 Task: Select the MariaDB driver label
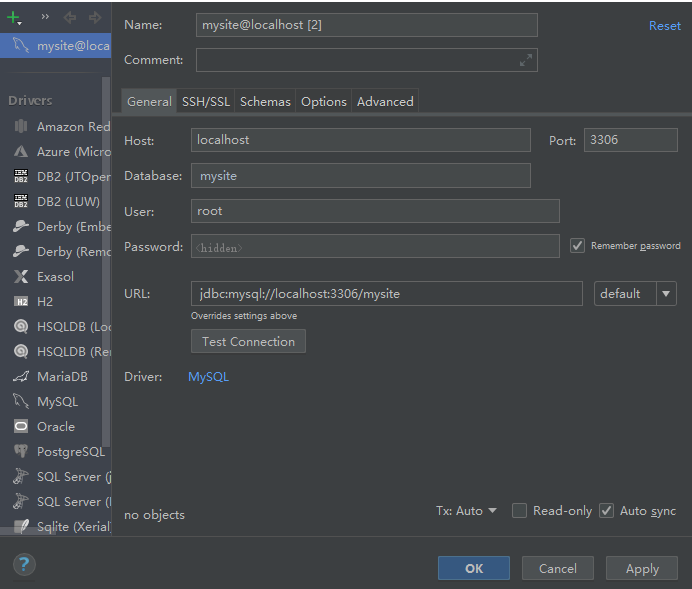coord(62,377)
